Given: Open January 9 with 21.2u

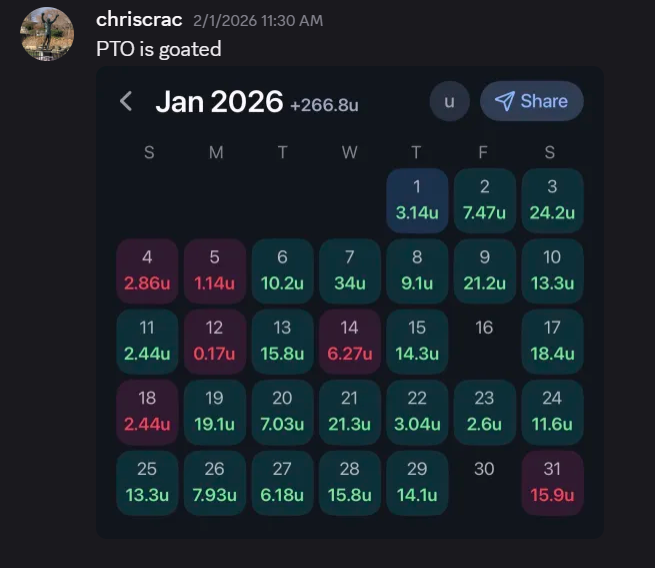Looking at the screenshot, I should point(484,270).
